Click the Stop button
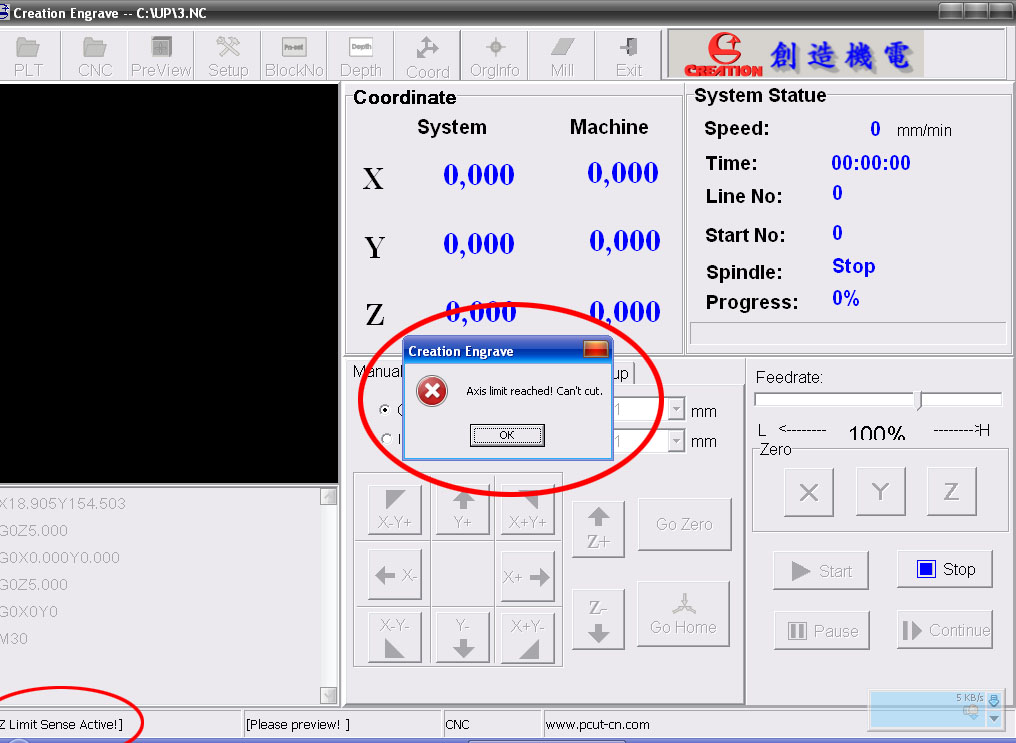 [x=945, y=569]
